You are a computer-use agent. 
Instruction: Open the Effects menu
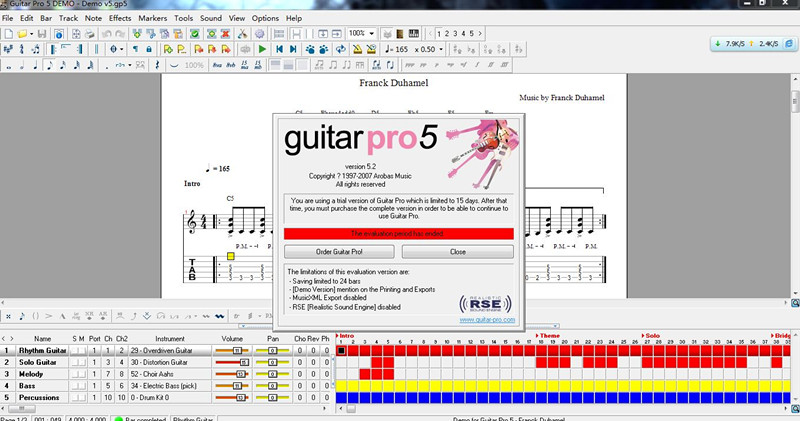[x=120, y=18]
